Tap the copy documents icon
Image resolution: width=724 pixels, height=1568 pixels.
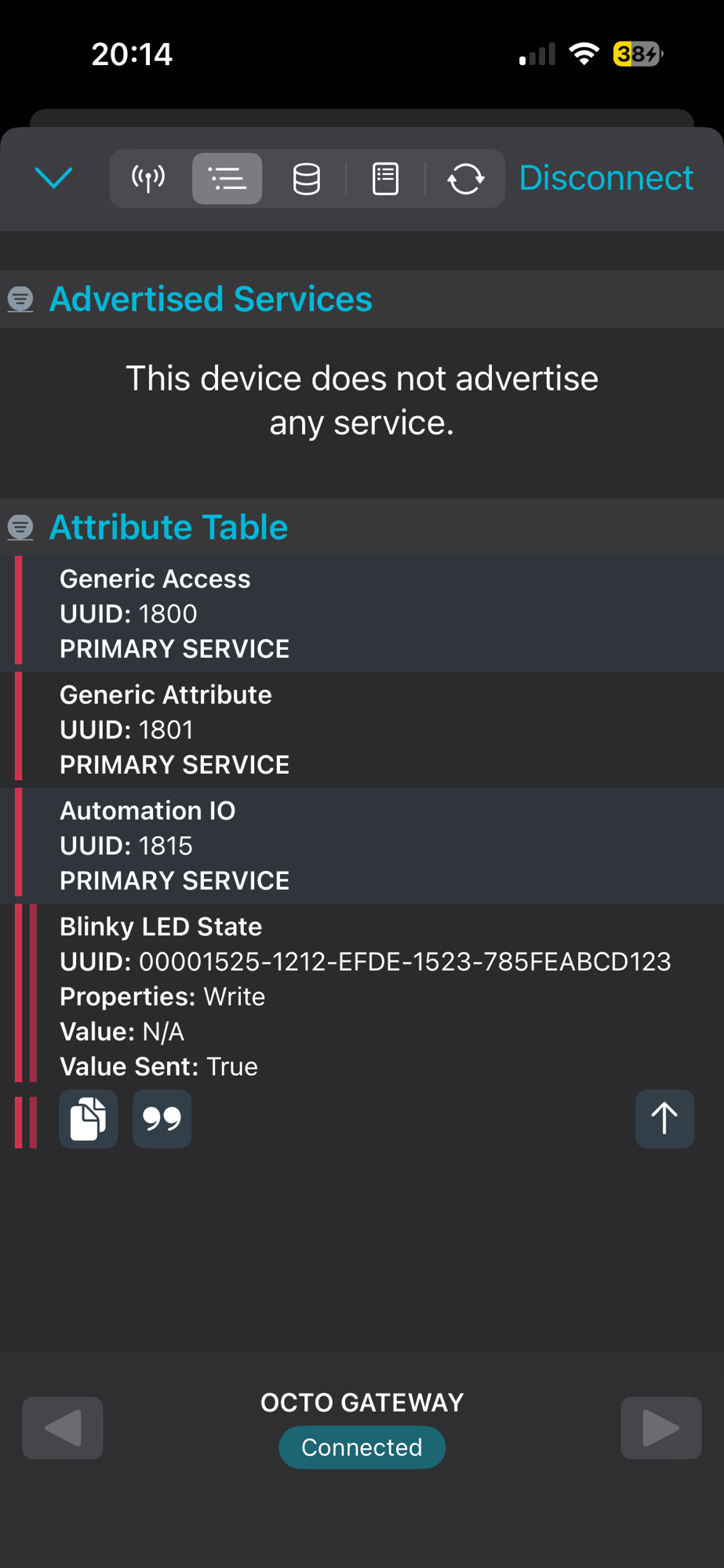89,1119
